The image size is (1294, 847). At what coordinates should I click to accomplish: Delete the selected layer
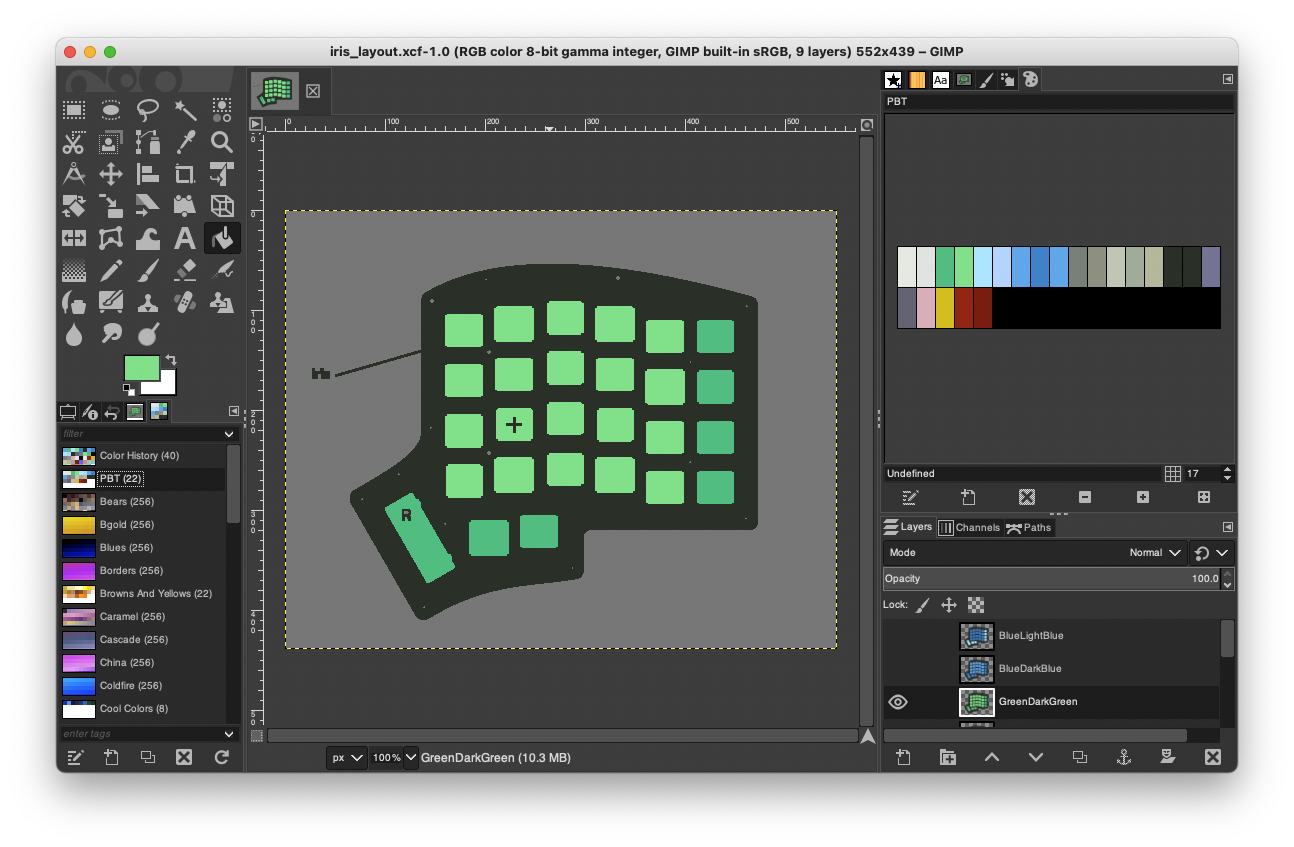click(1212, 758)
